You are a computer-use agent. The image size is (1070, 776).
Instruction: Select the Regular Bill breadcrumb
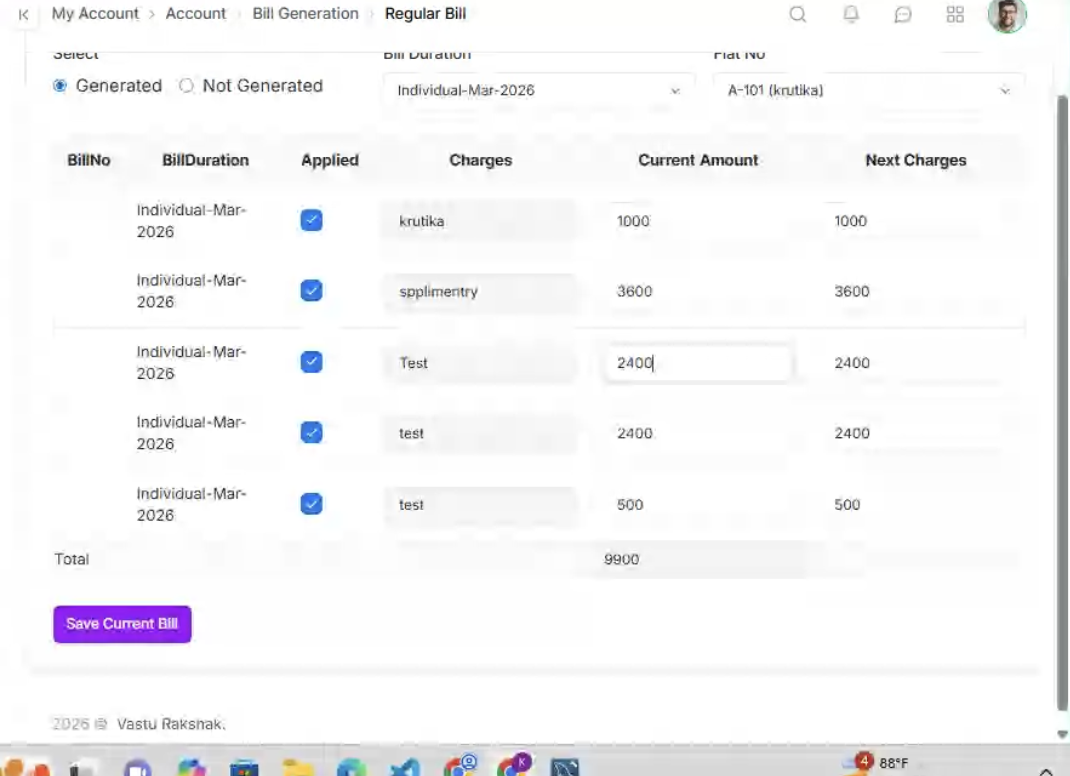point(425,14)
